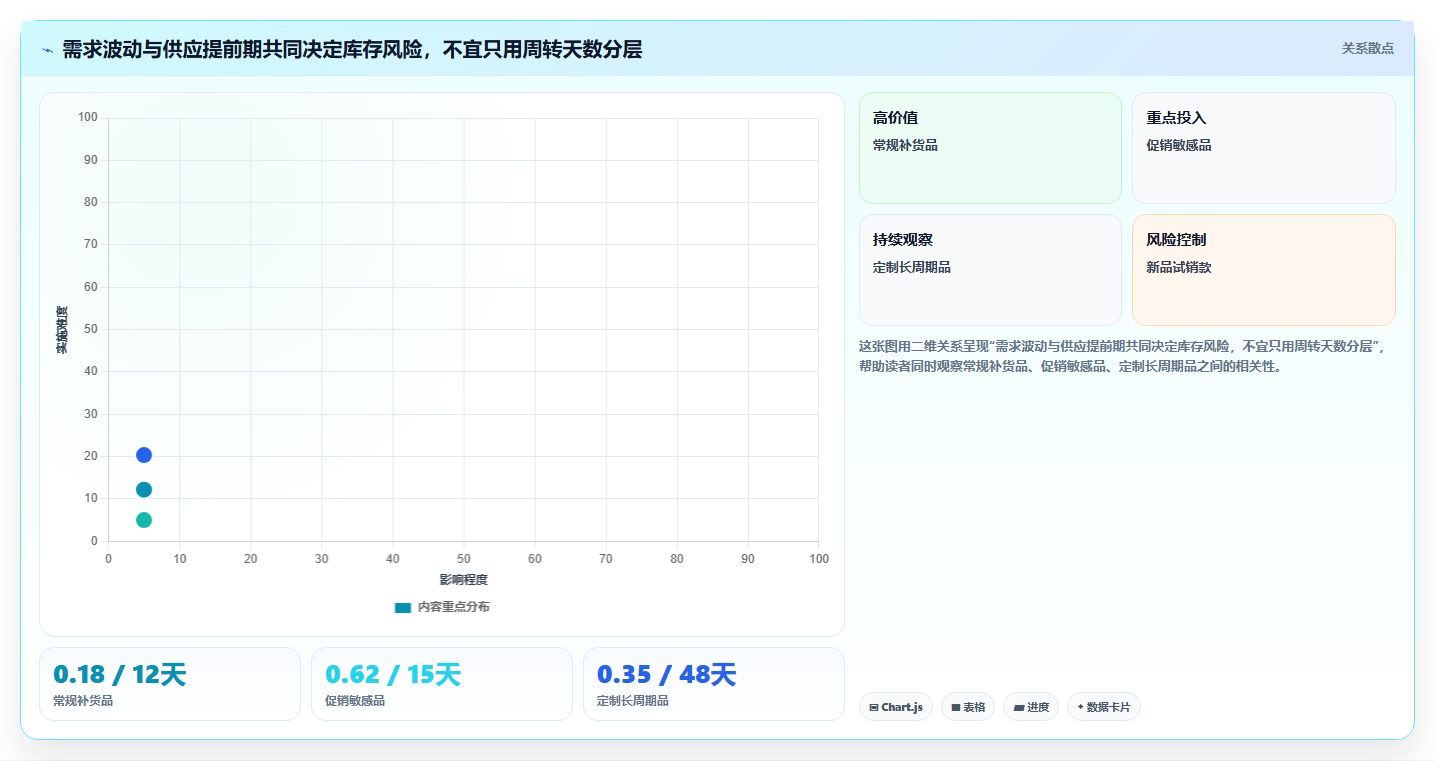
Task: Click the lightning icon before the title
Action: point(48,50)
